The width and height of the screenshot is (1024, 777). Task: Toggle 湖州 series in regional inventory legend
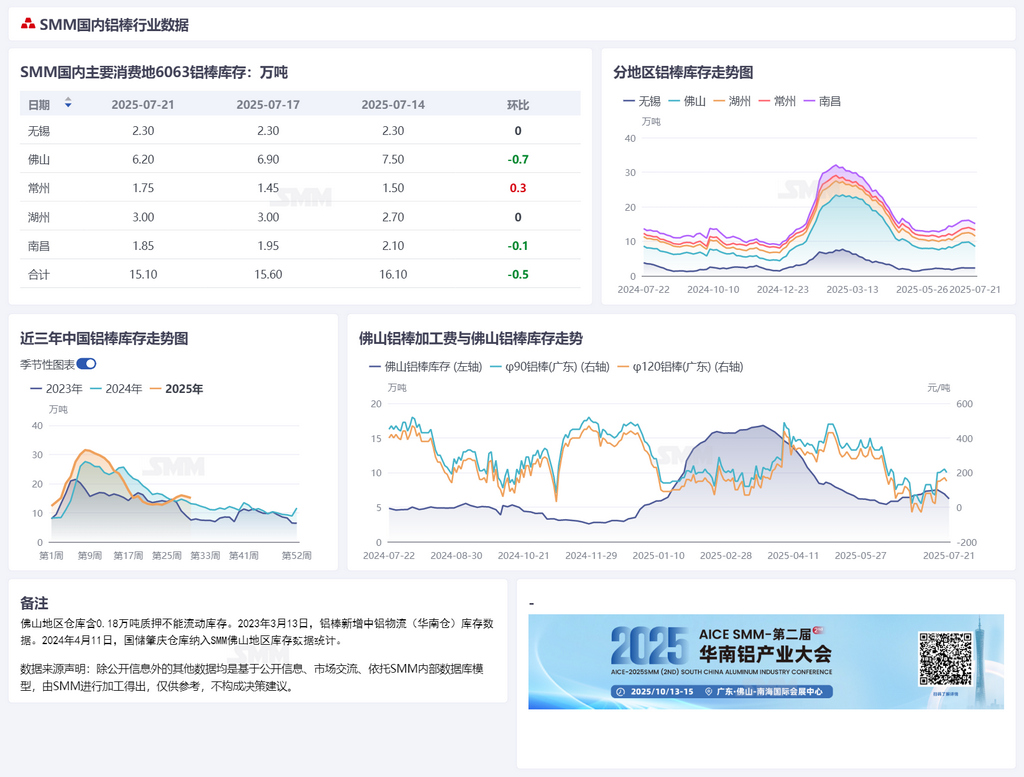click(x=732, y=101)
